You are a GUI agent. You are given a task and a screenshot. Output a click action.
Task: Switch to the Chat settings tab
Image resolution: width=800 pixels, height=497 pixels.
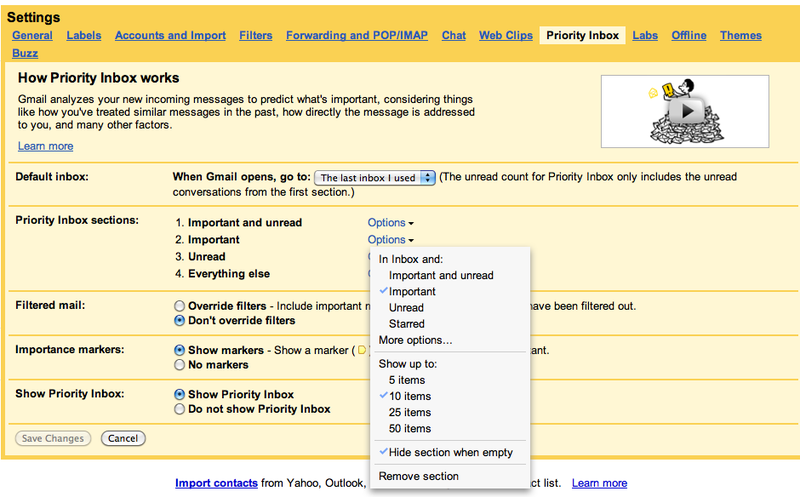(x=454, y=35)
